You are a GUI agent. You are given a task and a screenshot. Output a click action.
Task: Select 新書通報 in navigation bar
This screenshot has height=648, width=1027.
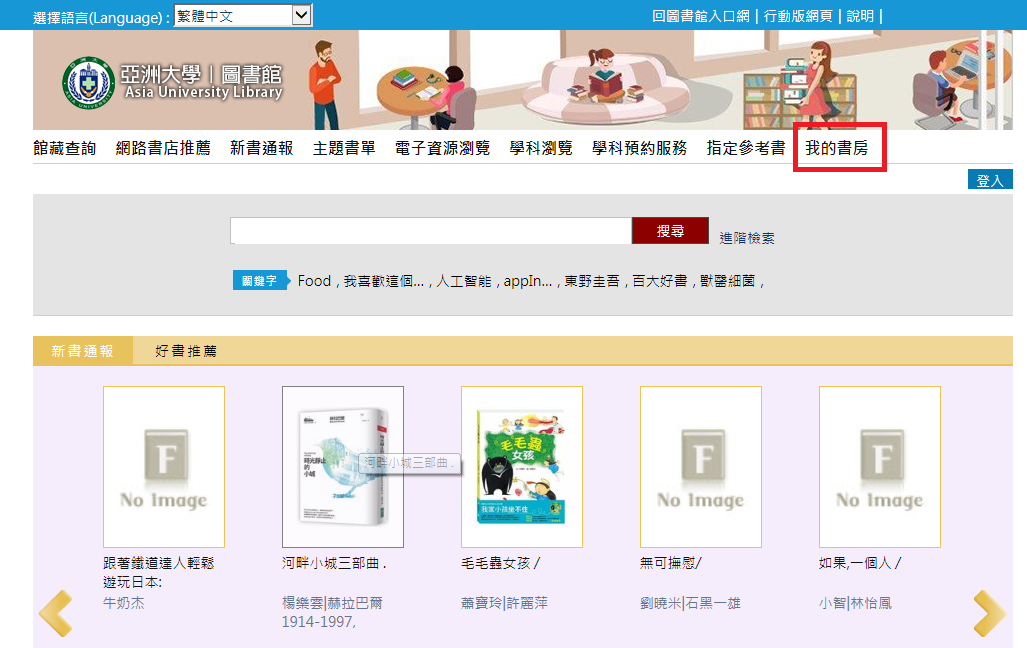261,148
